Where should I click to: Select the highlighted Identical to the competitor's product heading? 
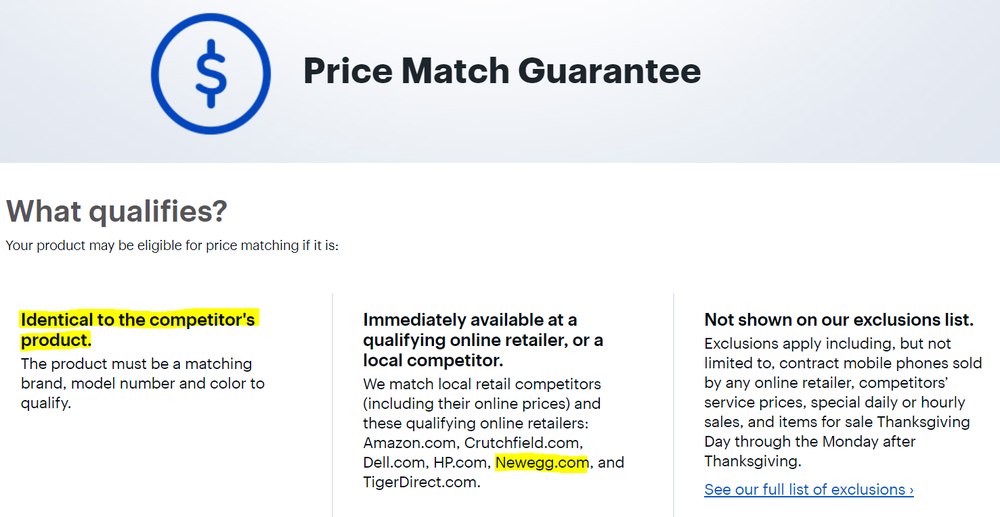pos(138,329)
